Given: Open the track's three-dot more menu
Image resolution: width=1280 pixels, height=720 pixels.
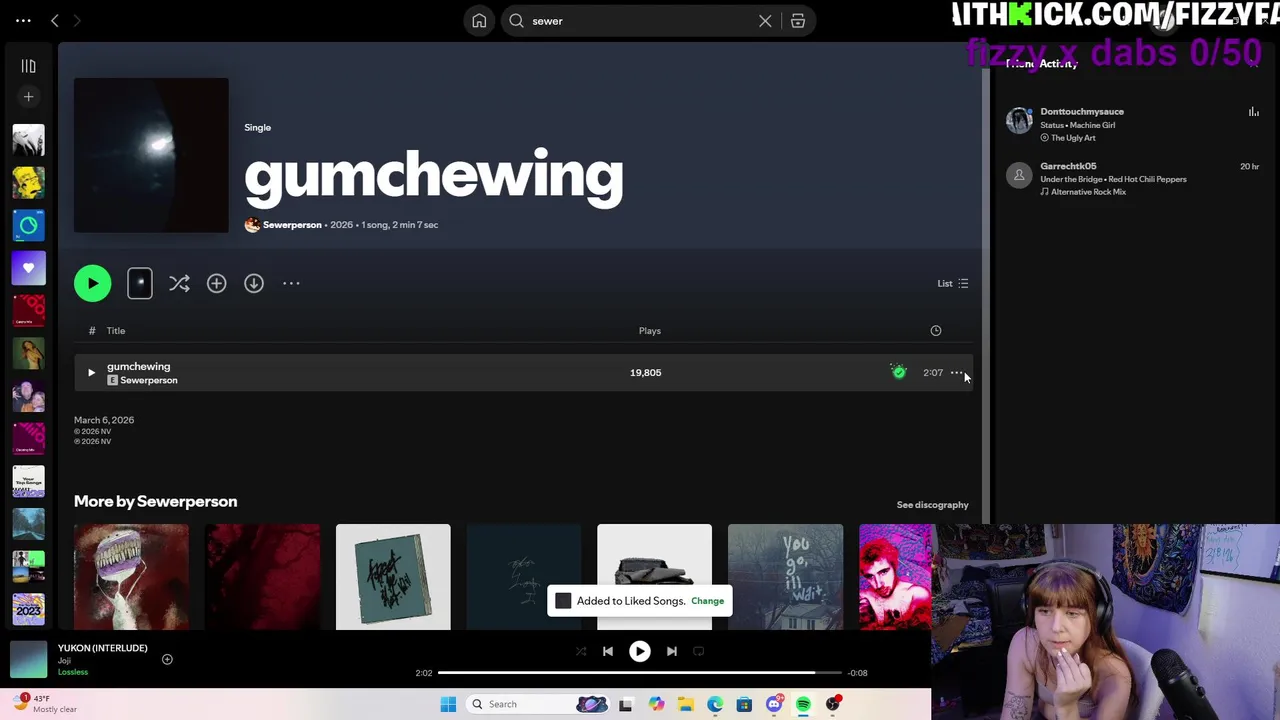Looking at the screenshot, I should (x=957, y=372).
